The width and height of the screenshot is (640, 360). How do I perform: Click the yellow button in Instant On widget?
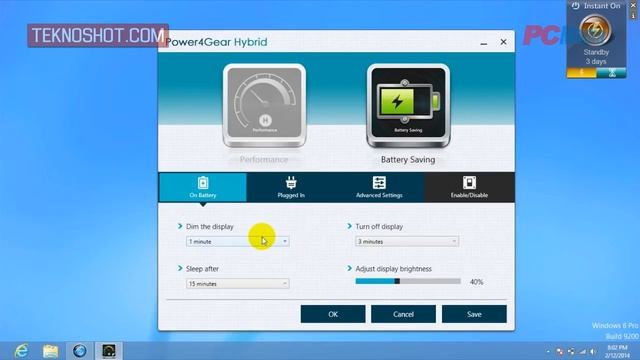(x=582, y=73)
